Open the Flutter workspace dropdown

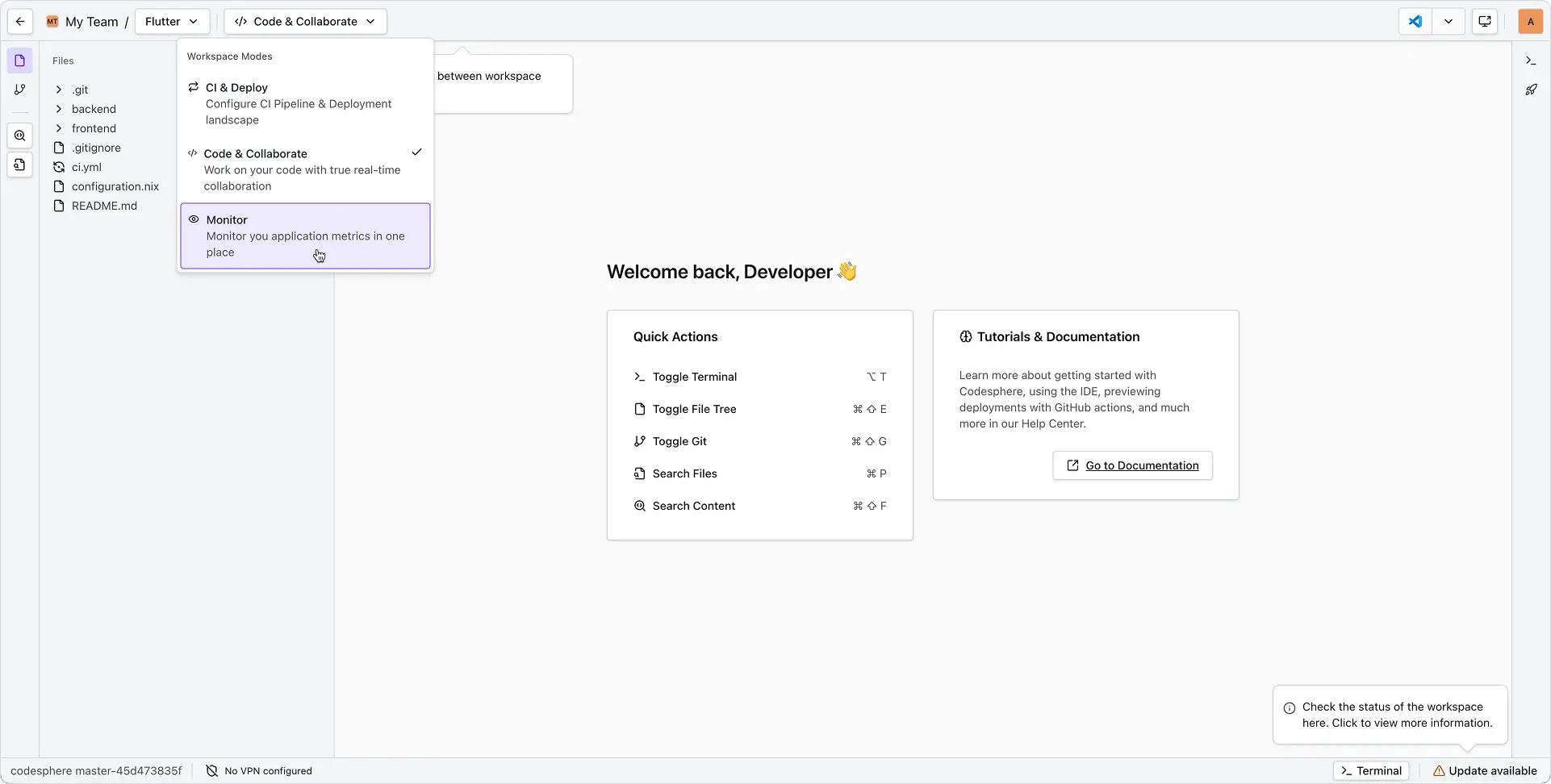(x=172, y=21)
